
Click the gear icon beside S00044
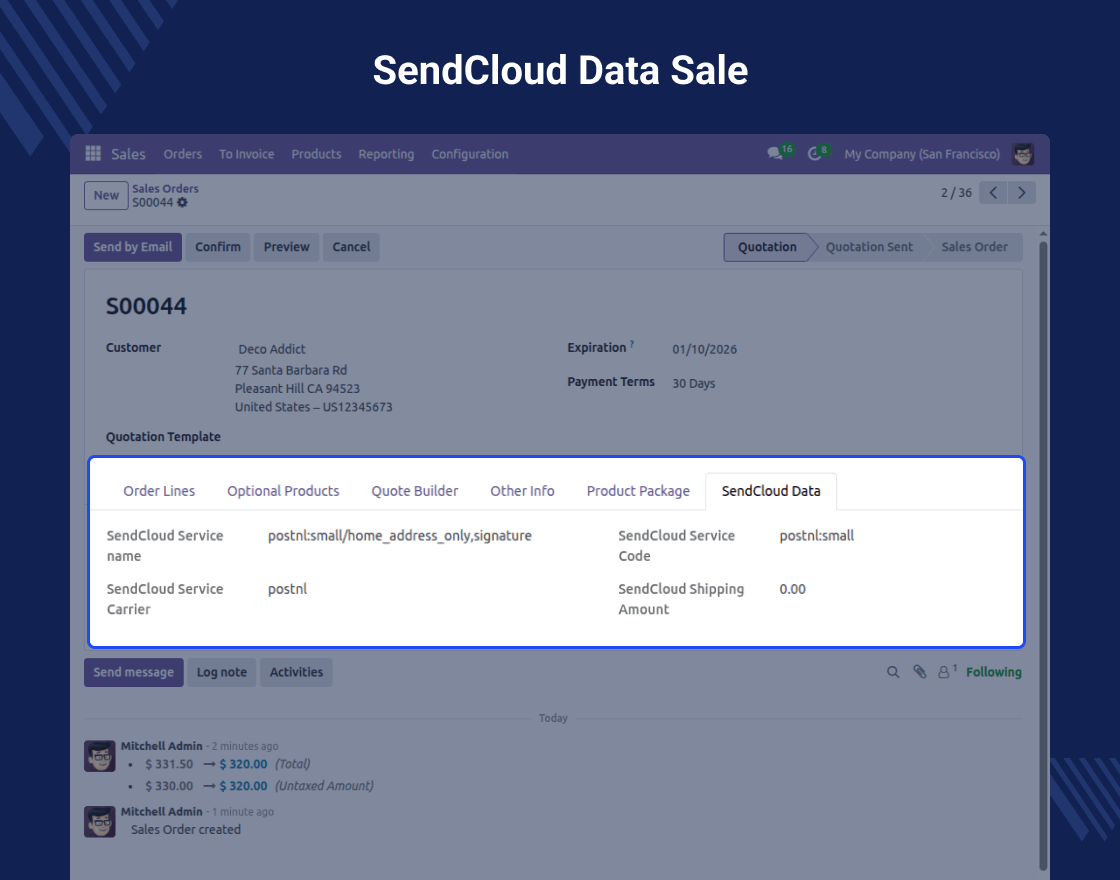click(182, 203)
